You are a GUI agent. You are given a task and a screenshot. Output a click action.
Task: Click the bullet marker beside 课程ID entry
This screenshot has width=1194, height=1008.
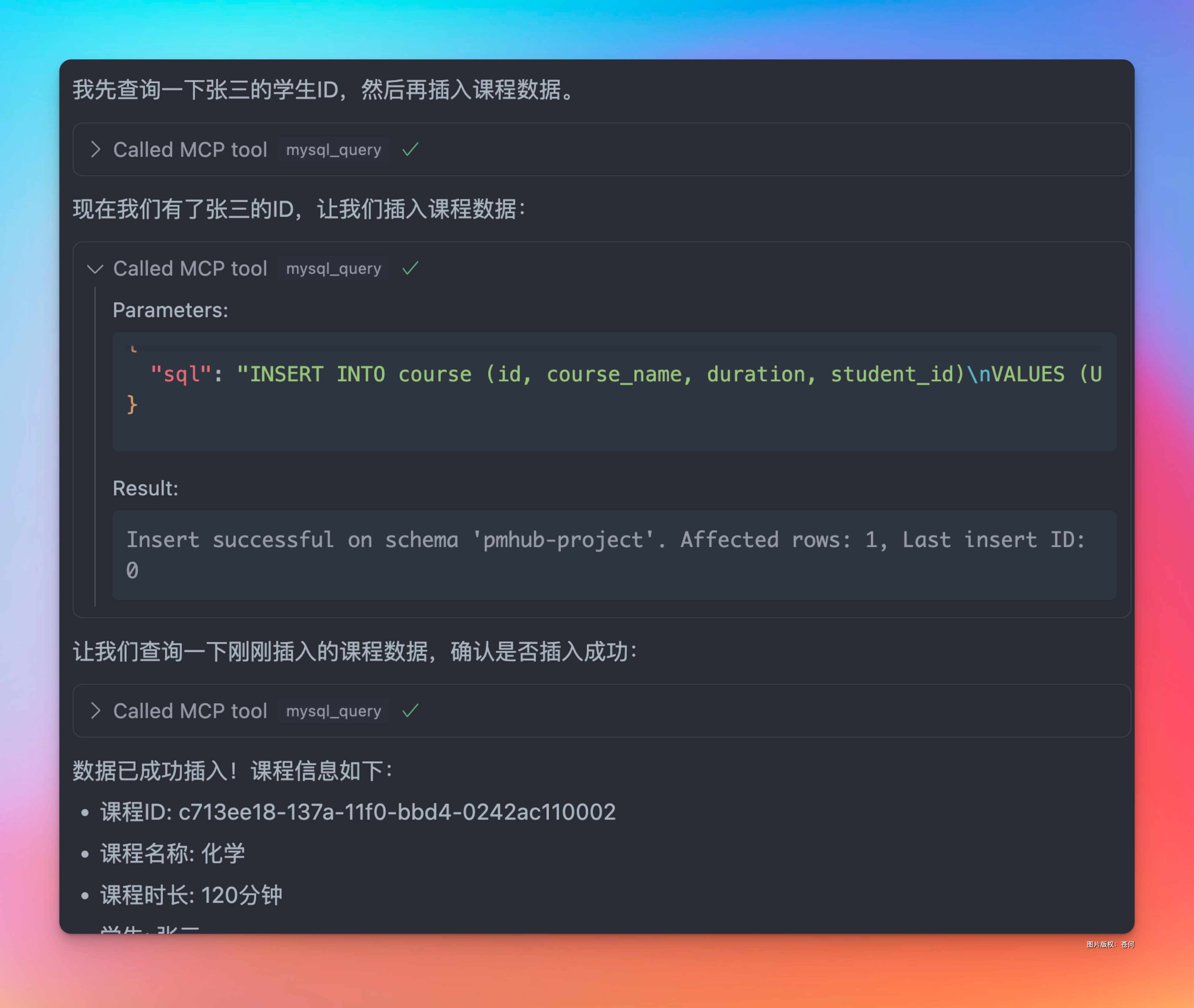click(85, 811)
